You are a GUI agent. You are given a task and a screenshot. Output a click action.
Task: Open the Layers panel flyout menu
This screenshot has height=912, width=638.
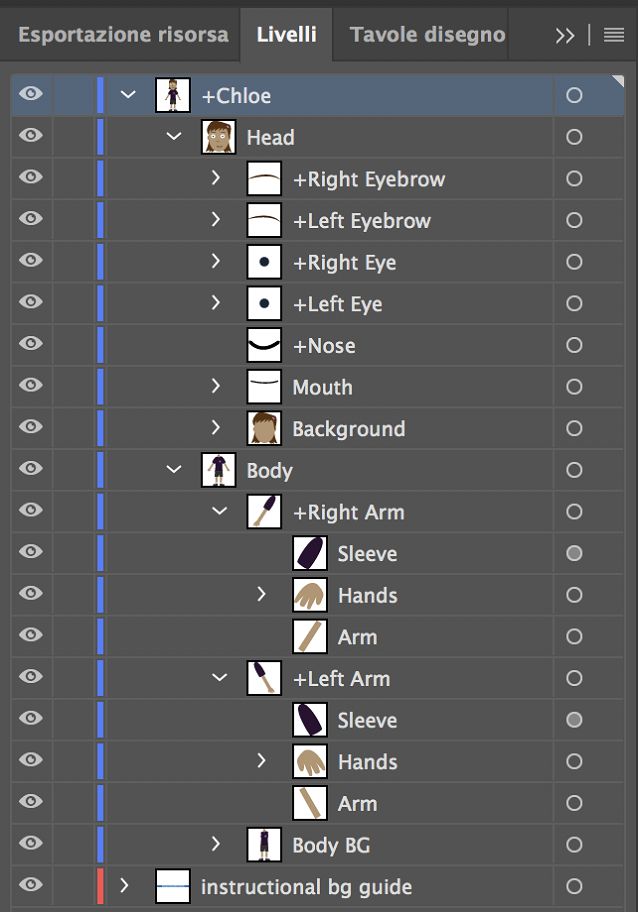pos(613,34)
